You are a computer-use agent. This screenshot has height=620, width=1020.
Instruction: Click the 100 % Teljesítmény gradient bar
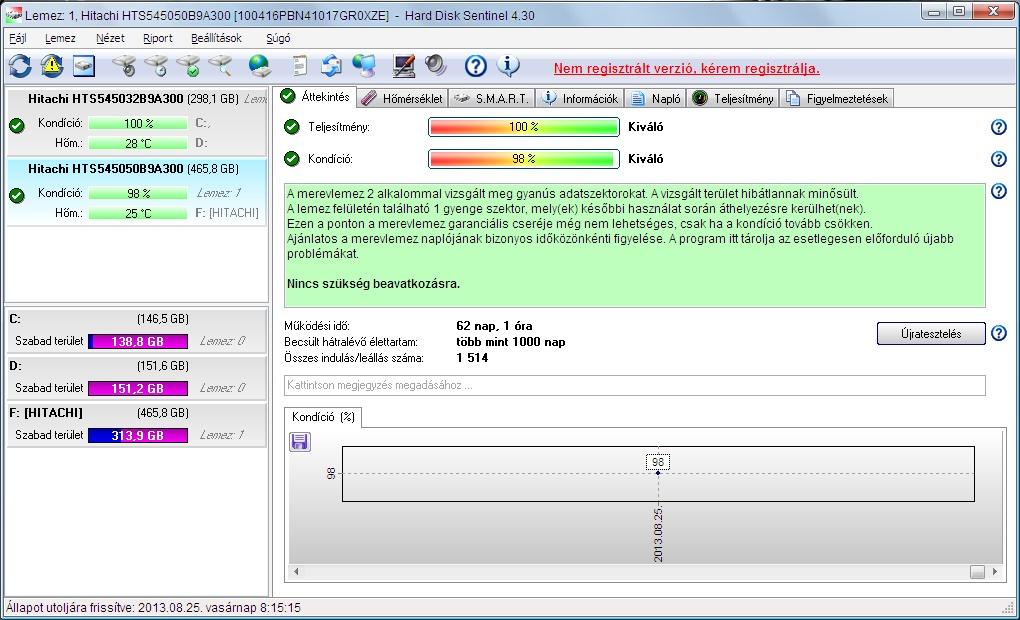(524, 127)
